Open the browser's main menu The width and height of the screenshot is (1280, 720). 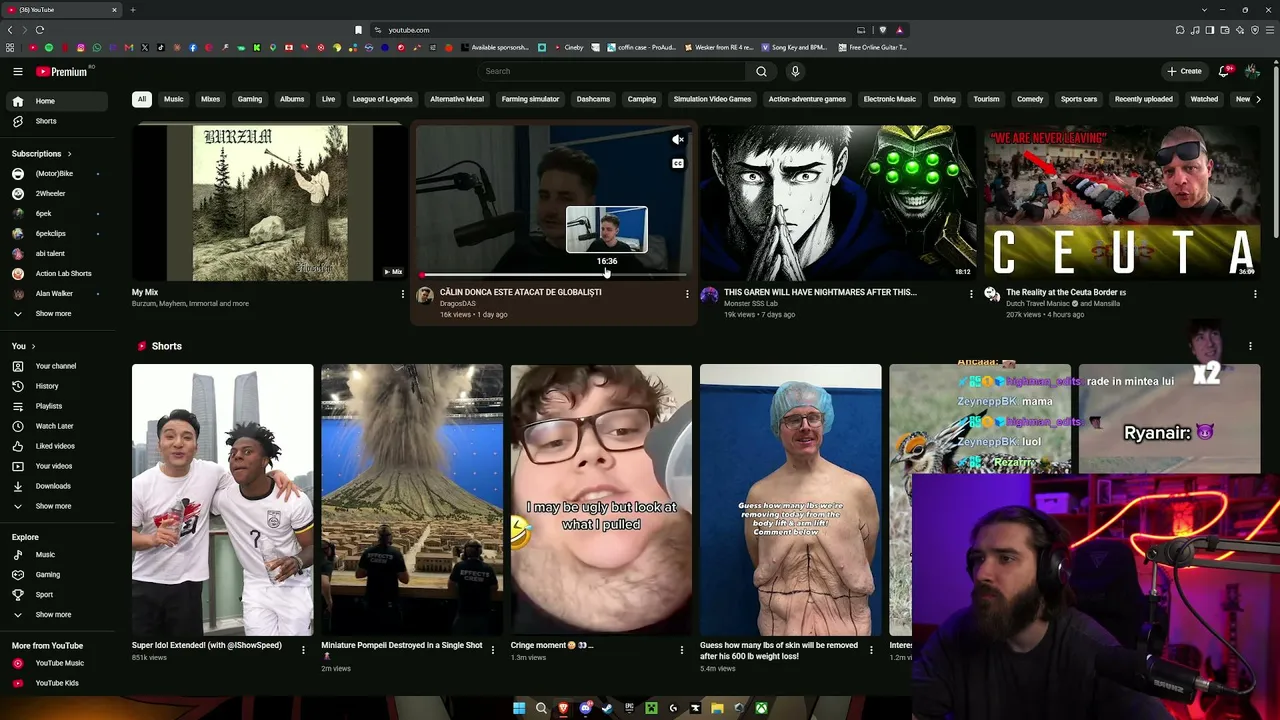pos(1270,30)
